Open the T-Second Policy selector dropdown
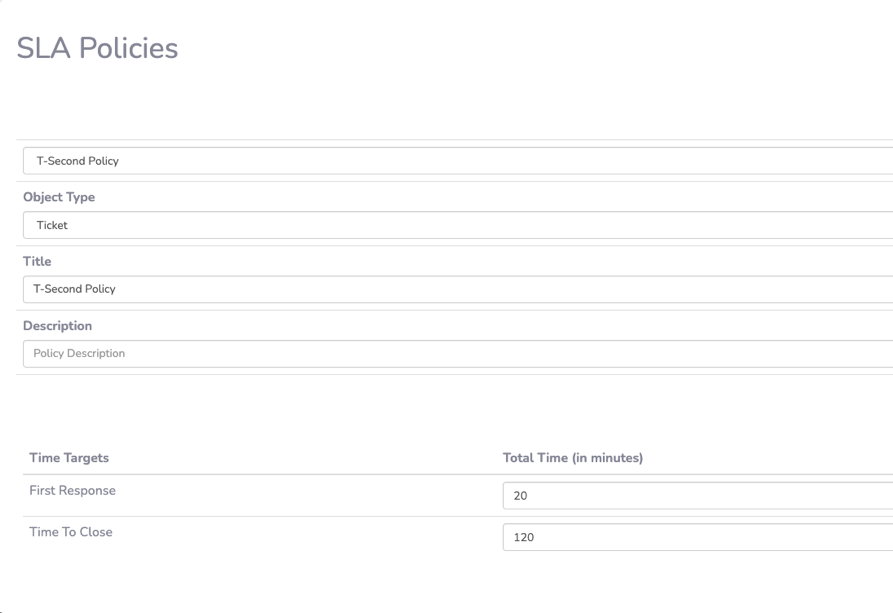 458,161
